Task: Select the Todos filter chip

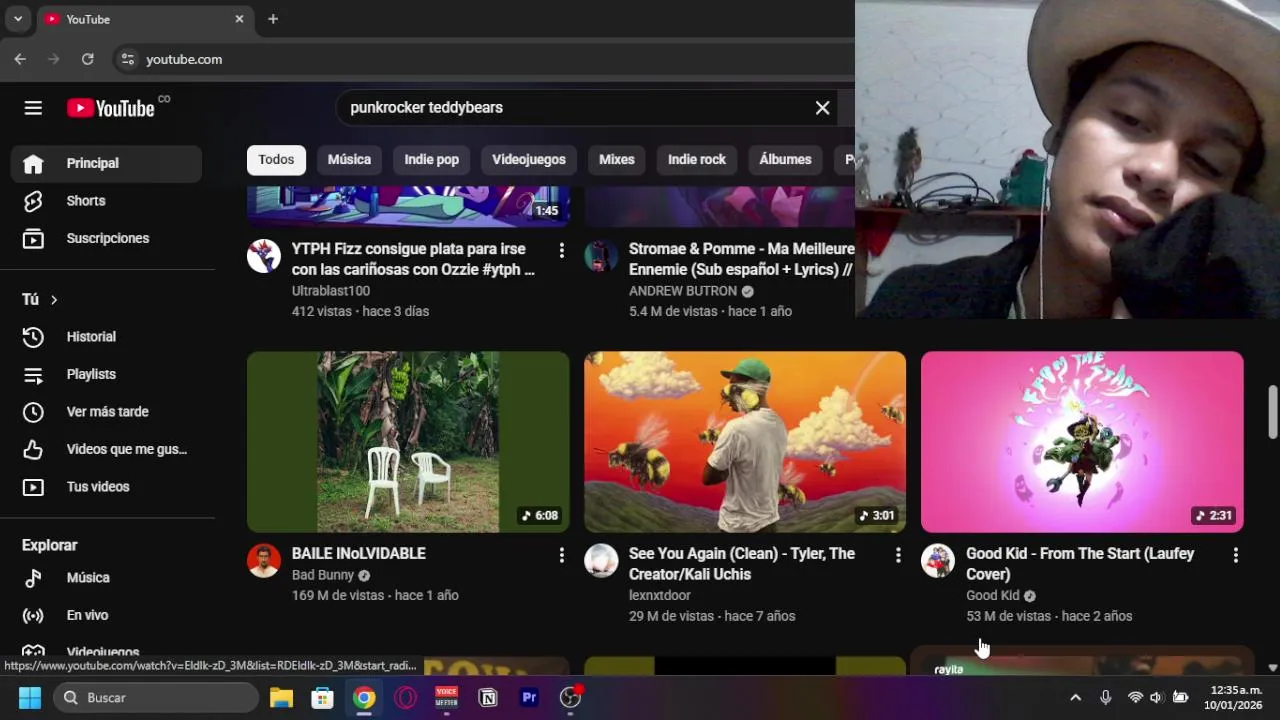Action: coord(276,160)
